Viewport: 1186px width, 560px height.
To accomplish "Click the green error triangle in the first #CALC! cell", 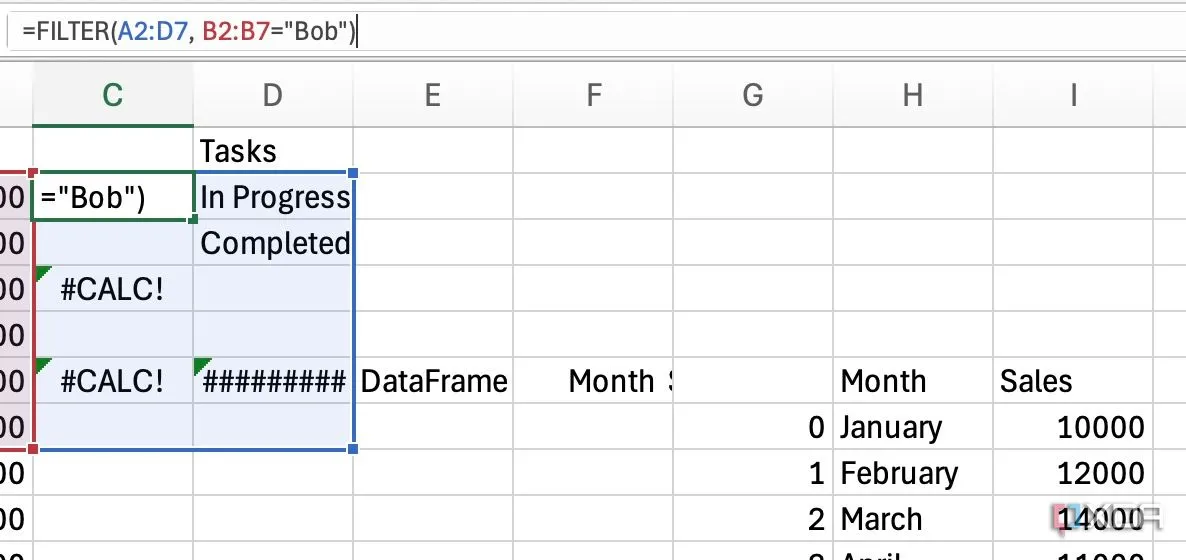I will coord(43,273).
